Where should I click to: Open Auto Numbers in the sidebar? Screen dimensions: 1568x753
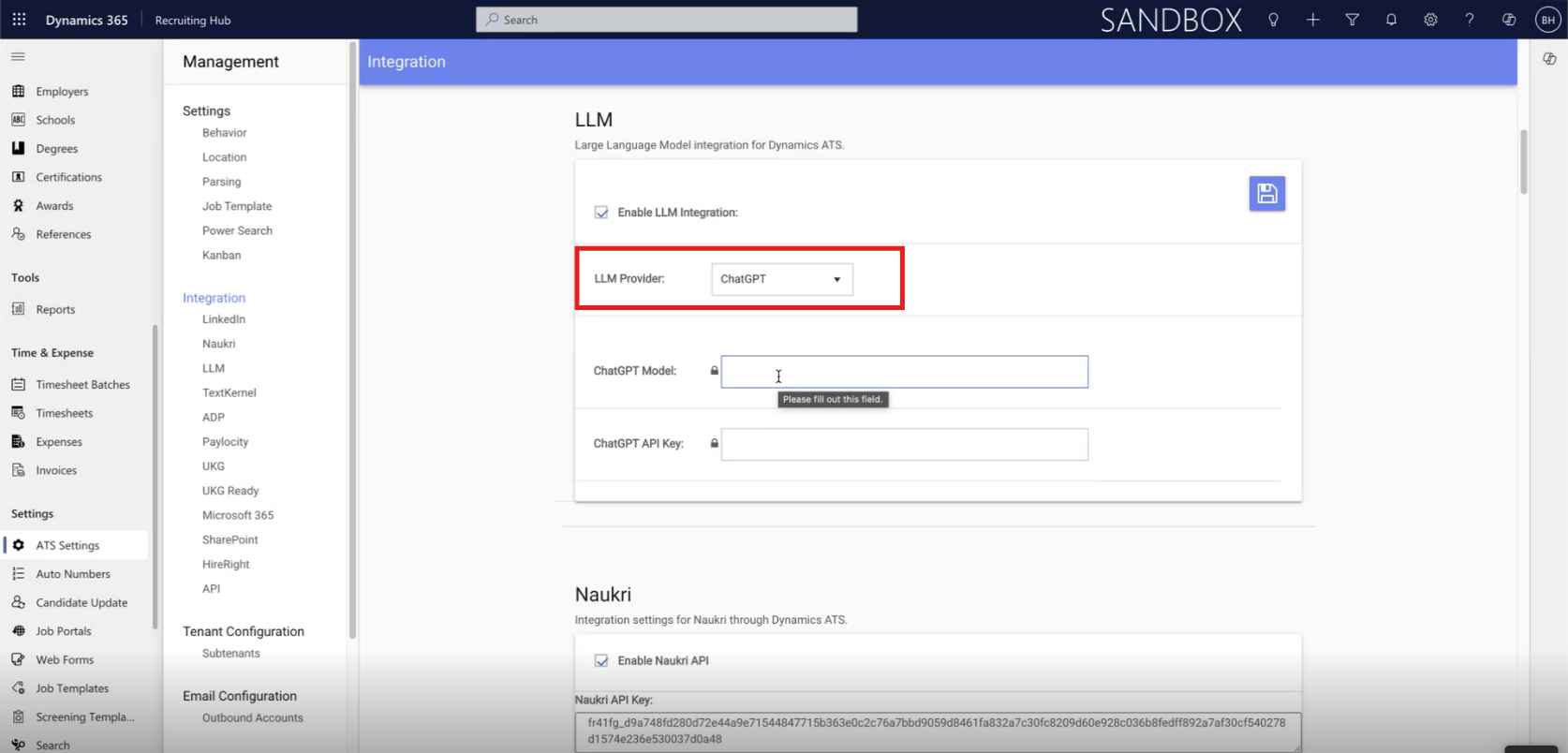(x=73, y=574)
